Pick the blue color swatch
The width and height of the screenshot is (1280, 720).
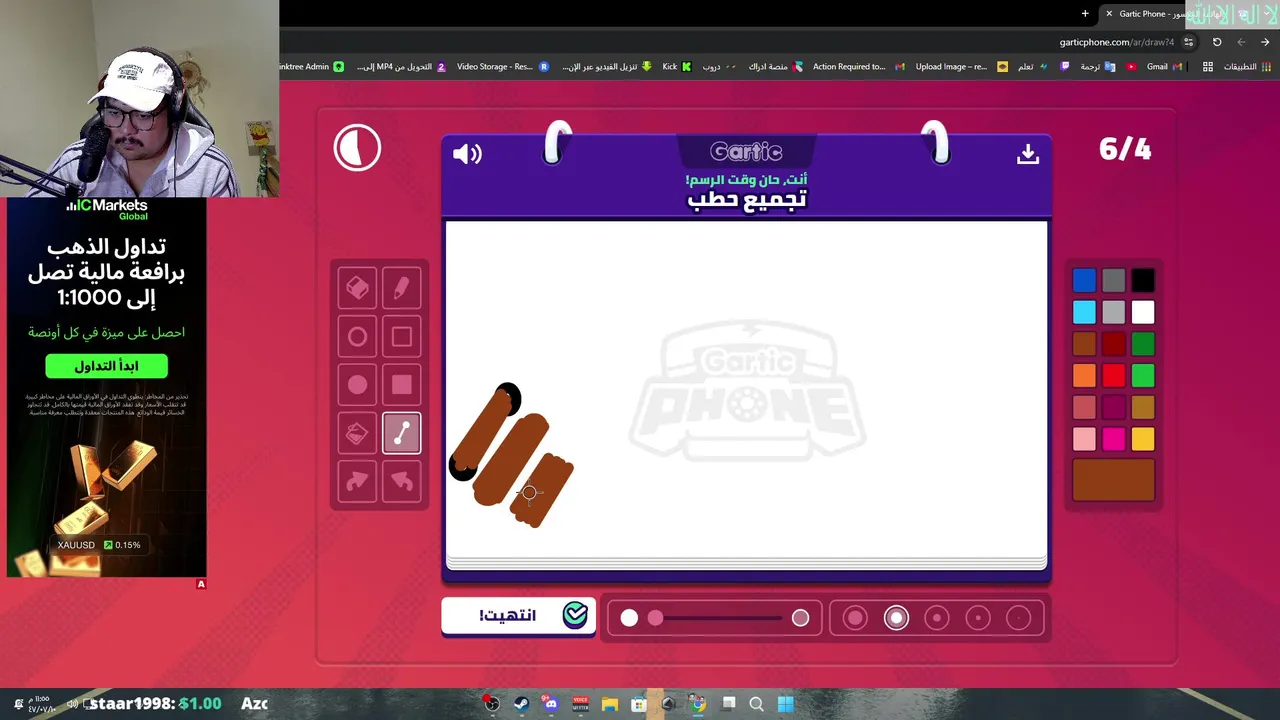(1084, 281)
